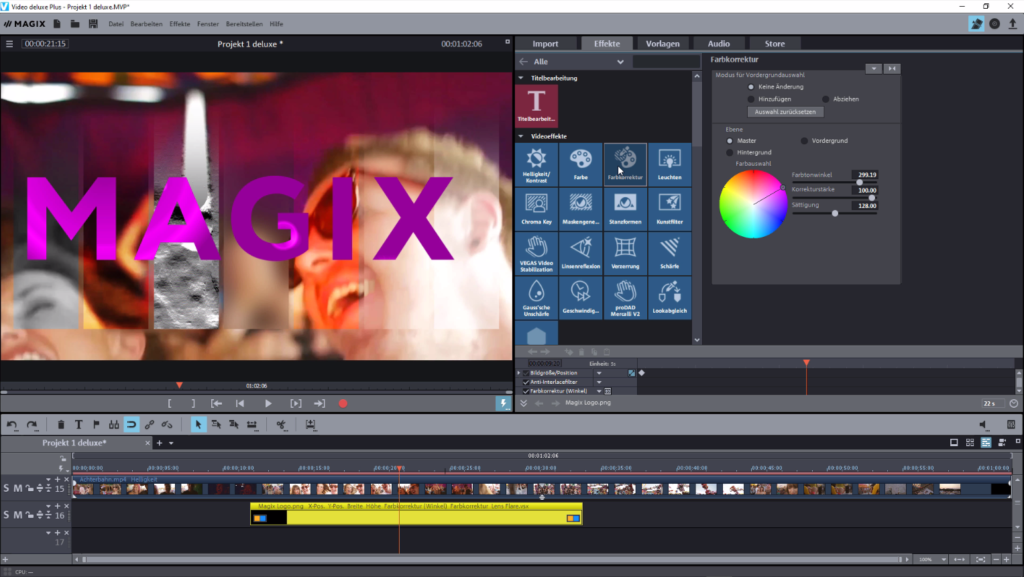The height and width of the screenshot is (577, 1024).
Task: Mute track 16 with M button
Action: pos(18,515)
